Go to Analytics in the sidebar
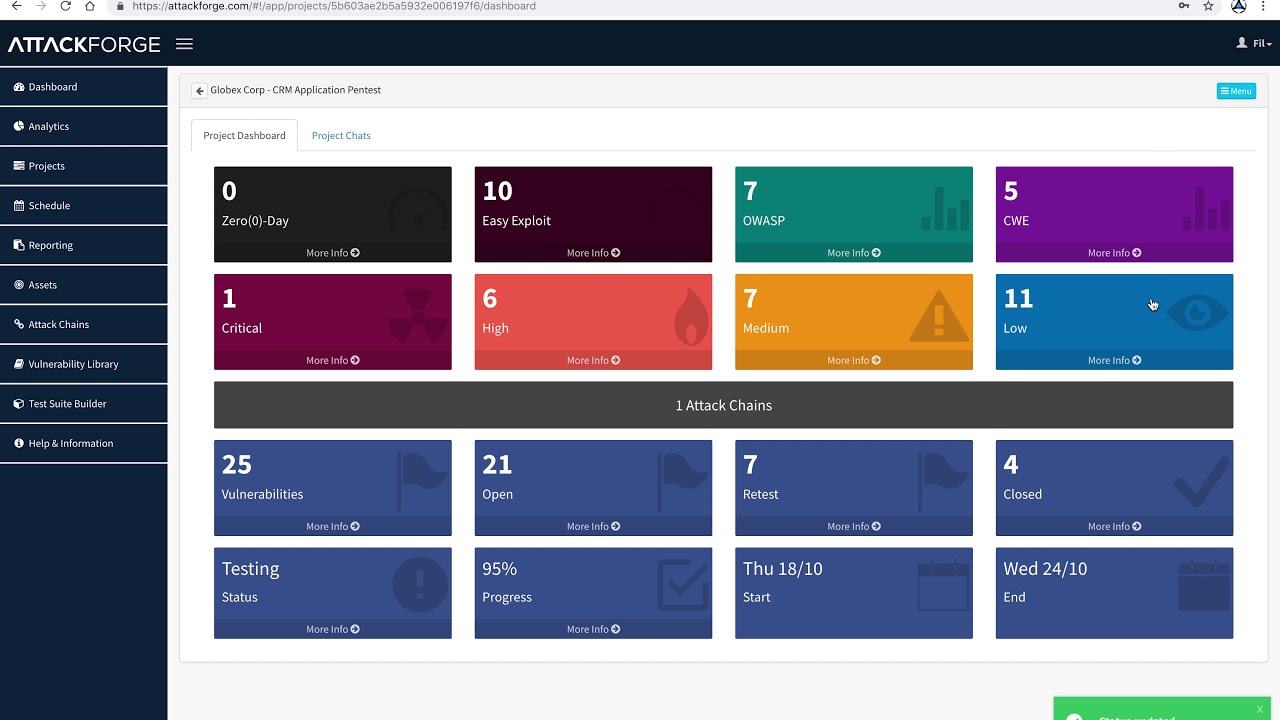This screenshot has height=720, width=1280. (84, 127)
